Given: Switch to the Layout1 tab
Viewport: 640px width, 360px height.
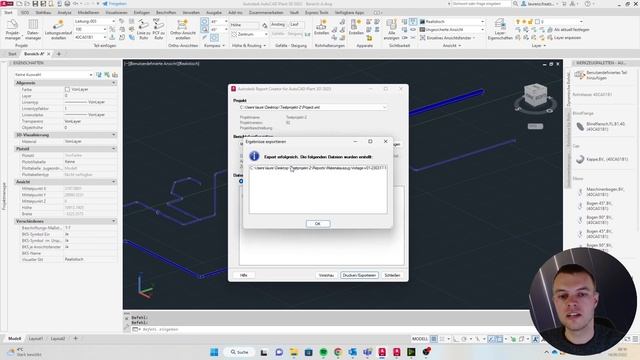Looking at the screenshot, I should tap(36, 339).
